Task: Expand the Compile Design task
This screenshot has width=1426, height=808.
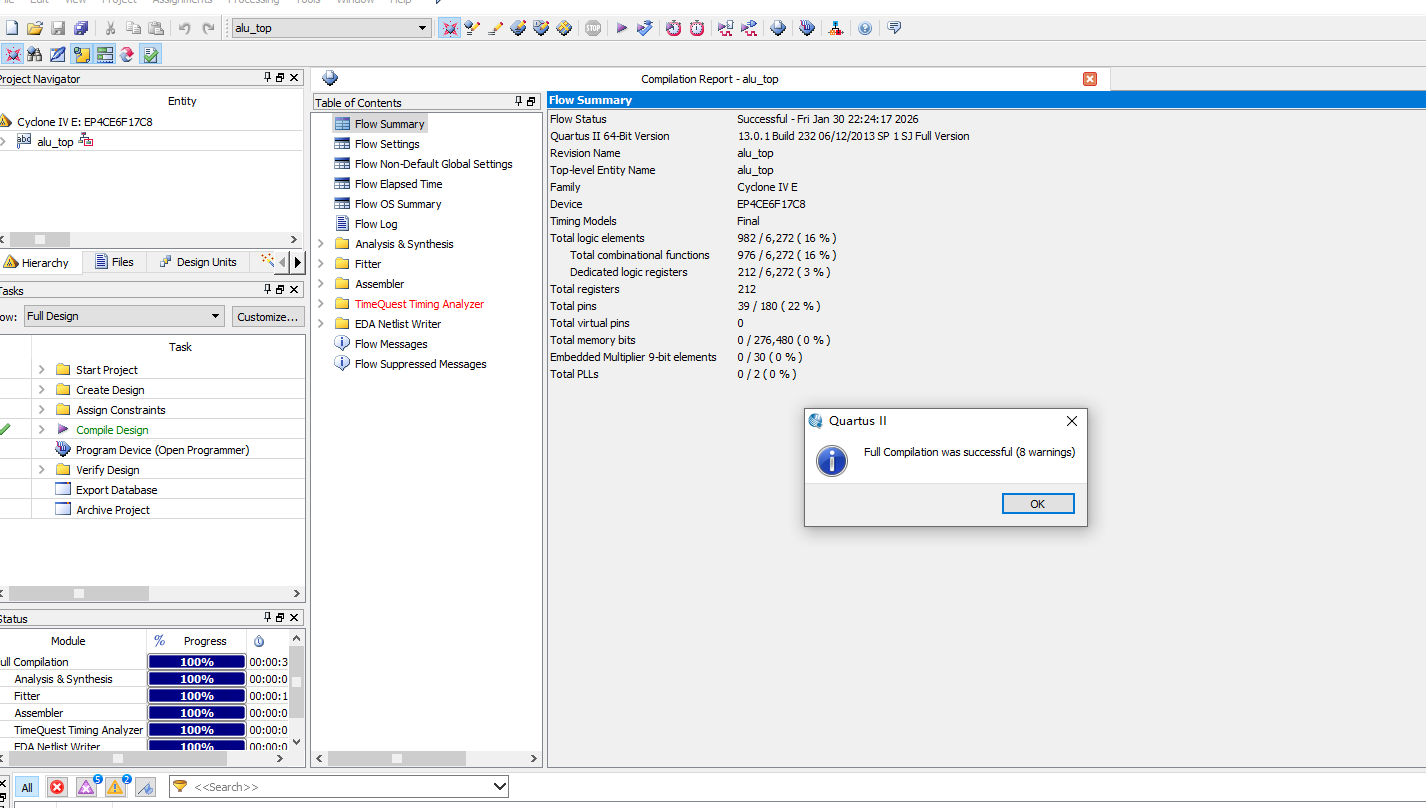Action: 42,430
